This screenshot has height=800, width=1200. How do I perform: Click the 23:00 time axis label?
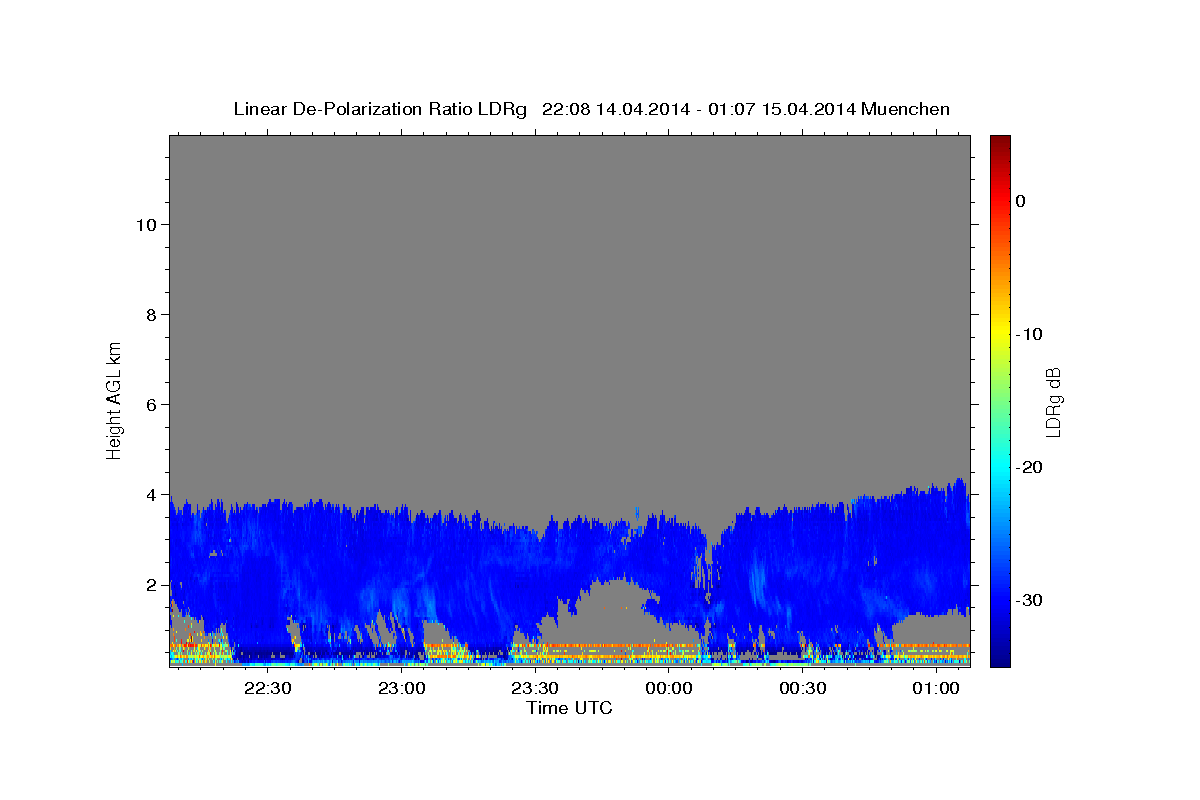[x=402, y=688]
